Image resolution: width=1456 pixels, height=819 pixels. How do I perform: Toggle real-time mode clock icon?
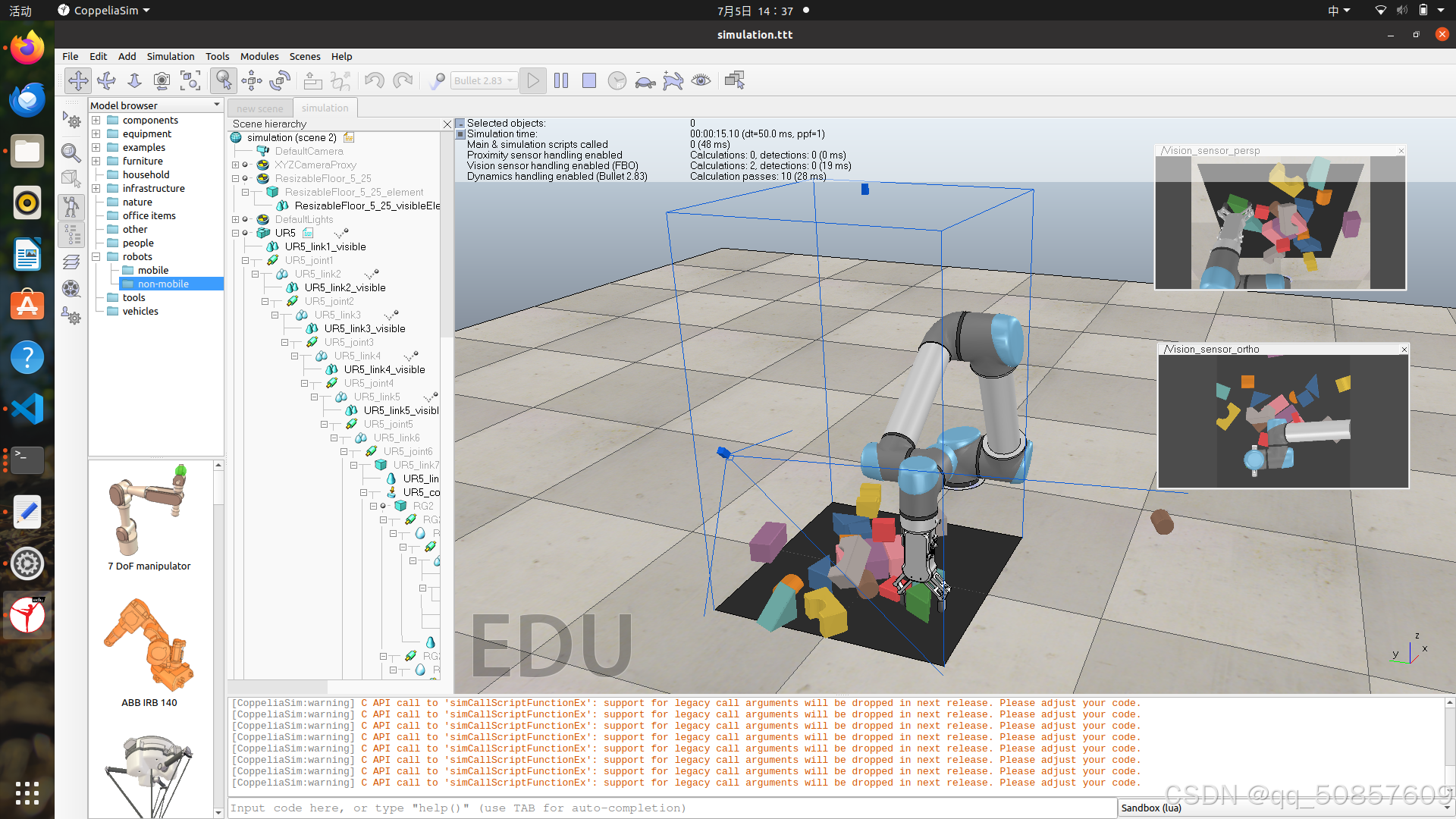(x=617, y=80)
